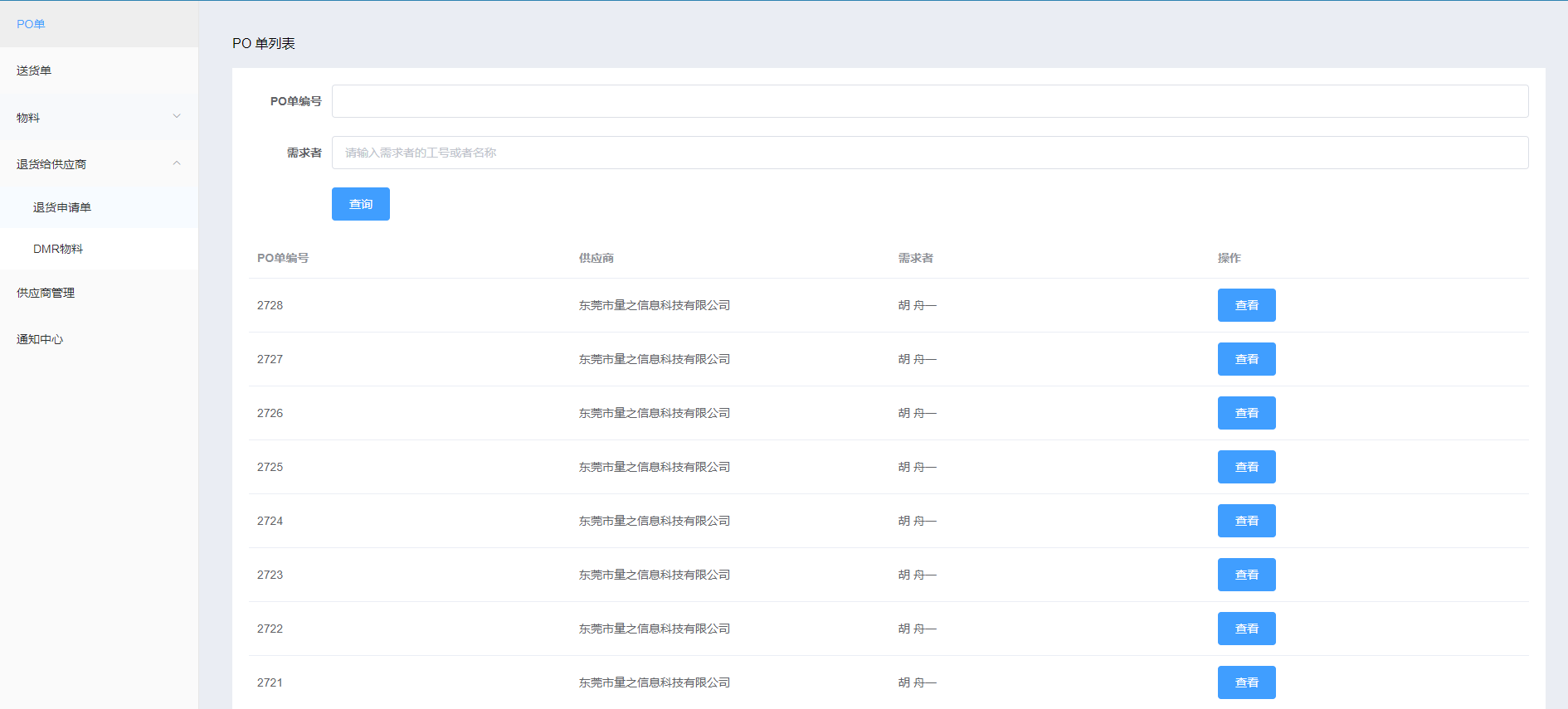Click the PO单编号 column header
Screen dimensions: 1568x709
pyautogui.click(x=283, y=258)
